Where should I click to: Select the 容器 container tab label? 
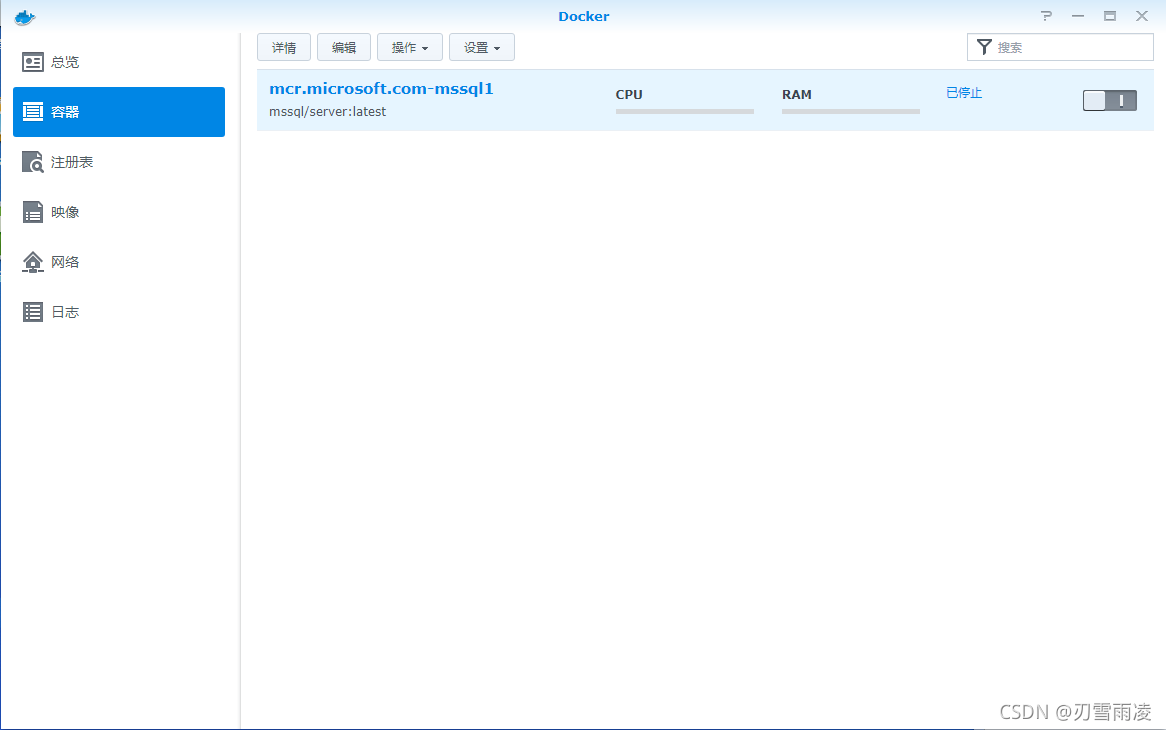65,112
